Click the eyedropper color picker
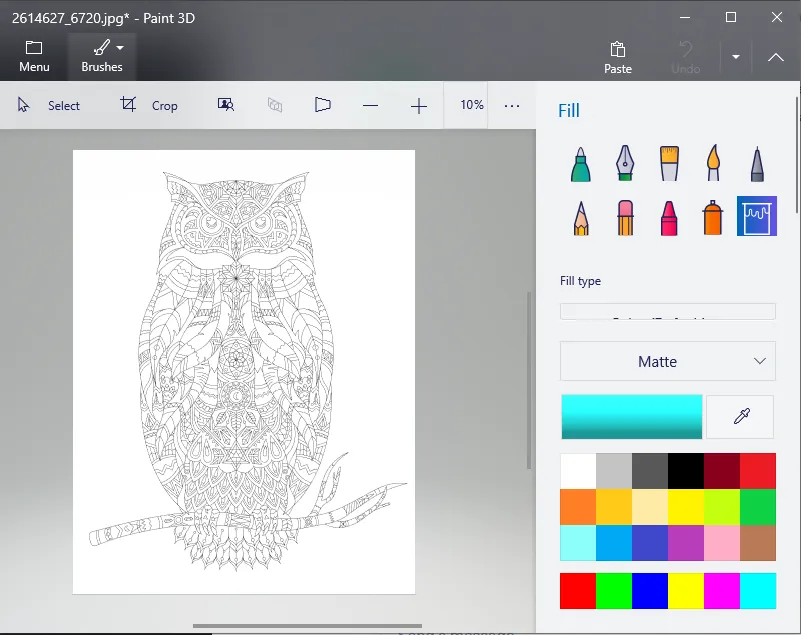The width and height of the screenshot is (801, 635). (x=740, y=417)
